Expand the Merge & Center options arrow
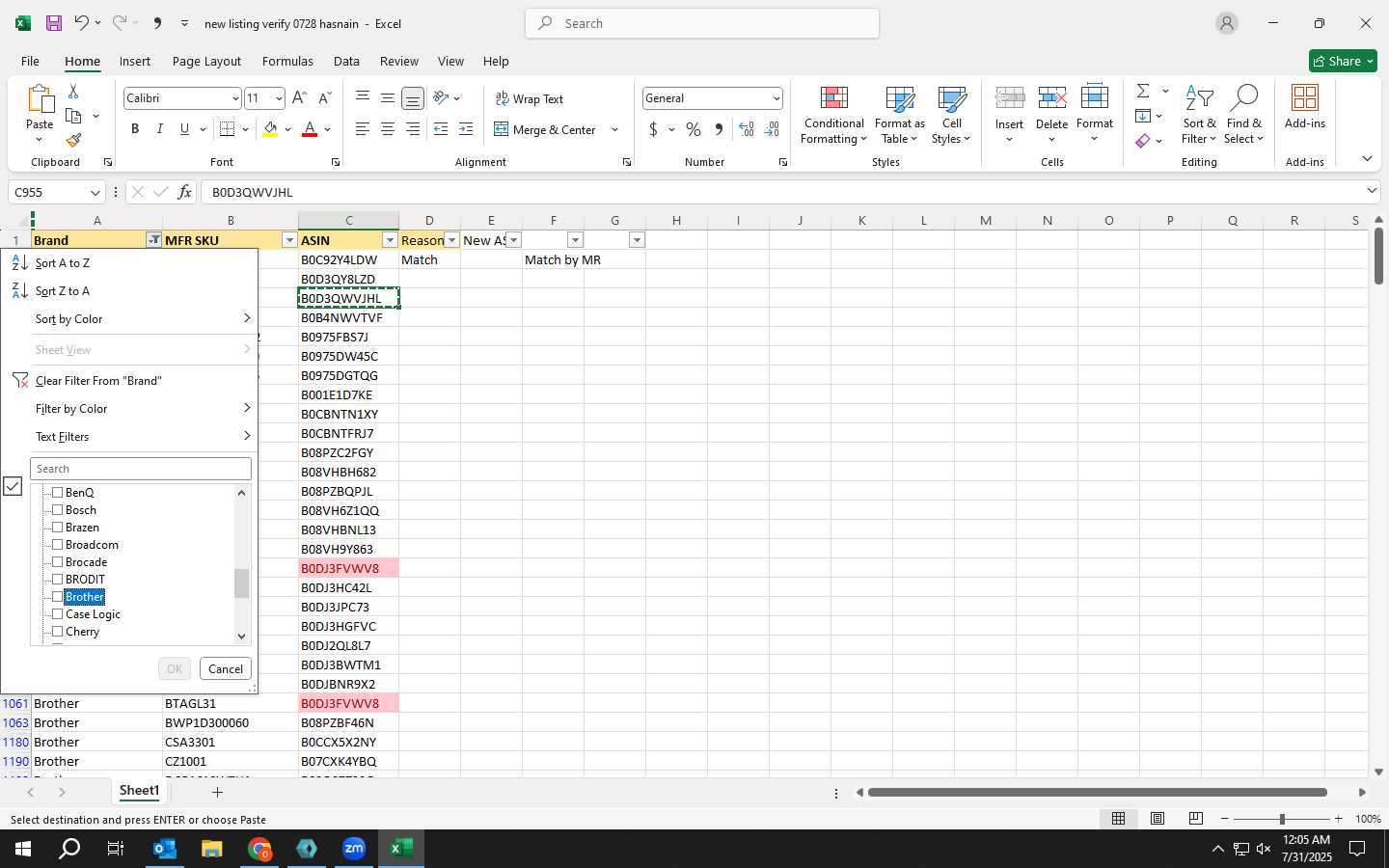Image resolution: width=1389 pixels, height=868 pixels. click(614, 129)
